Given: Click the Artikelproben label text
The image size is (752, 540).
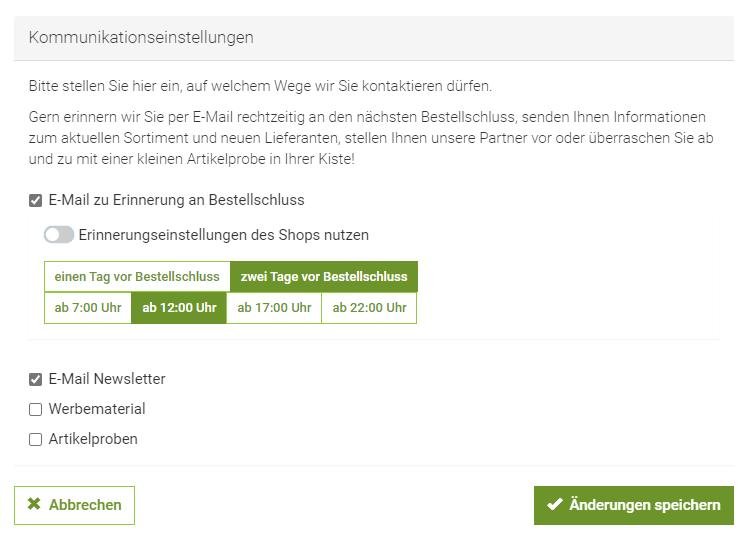Looking at the screenshot, I should coord(93,439).
